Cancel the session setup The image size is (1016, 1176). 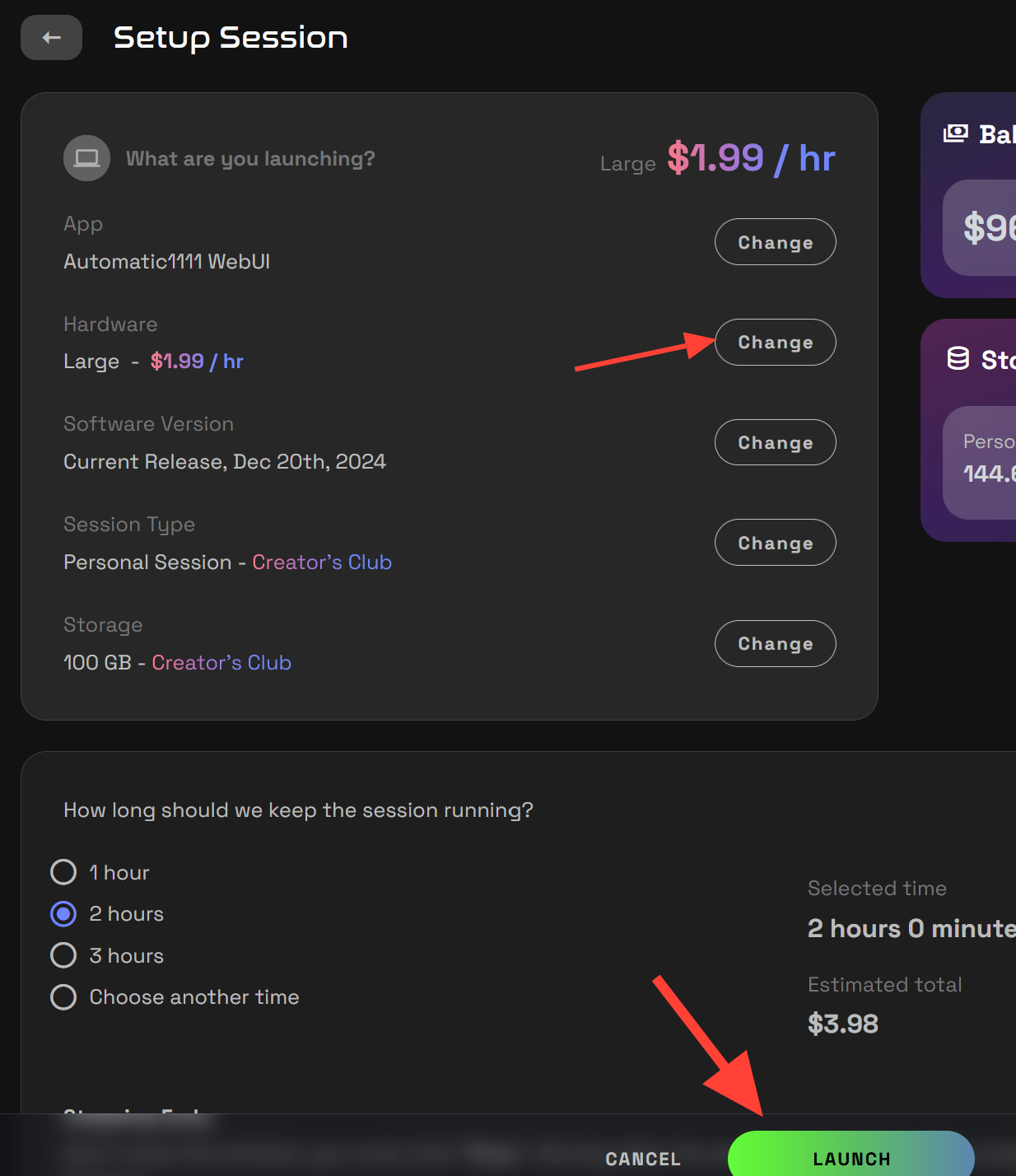[642, 1158]
